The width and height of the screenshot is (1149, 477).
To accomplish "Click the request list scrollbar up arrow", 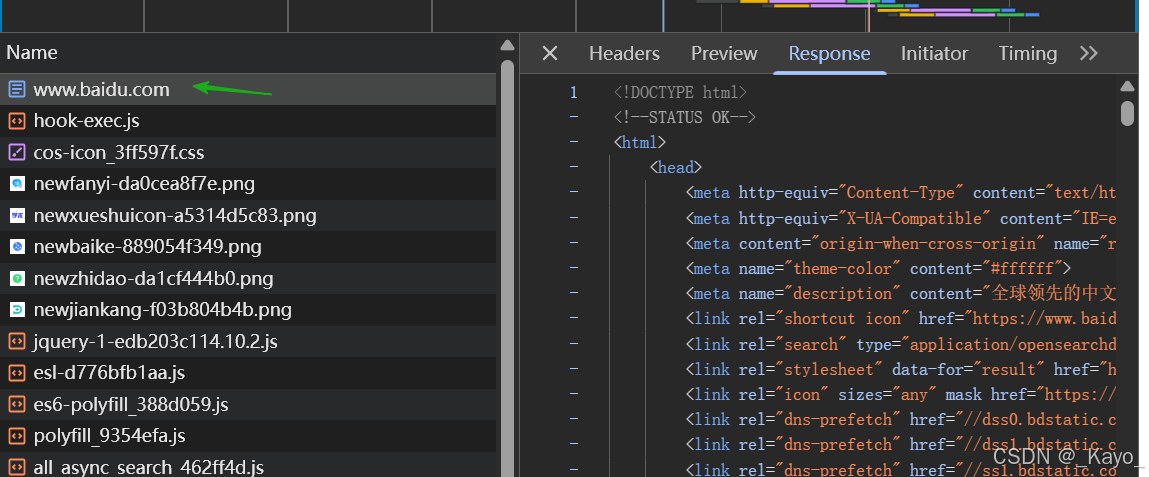I will [x=507, y=45].
